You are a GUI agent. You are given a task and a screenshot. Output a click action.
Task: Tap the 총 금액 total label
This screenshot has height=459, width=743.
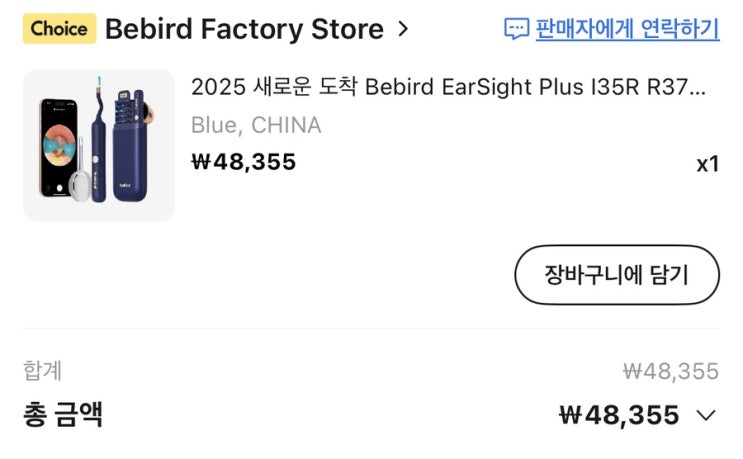pyautogui.click(x=63, y=414)
